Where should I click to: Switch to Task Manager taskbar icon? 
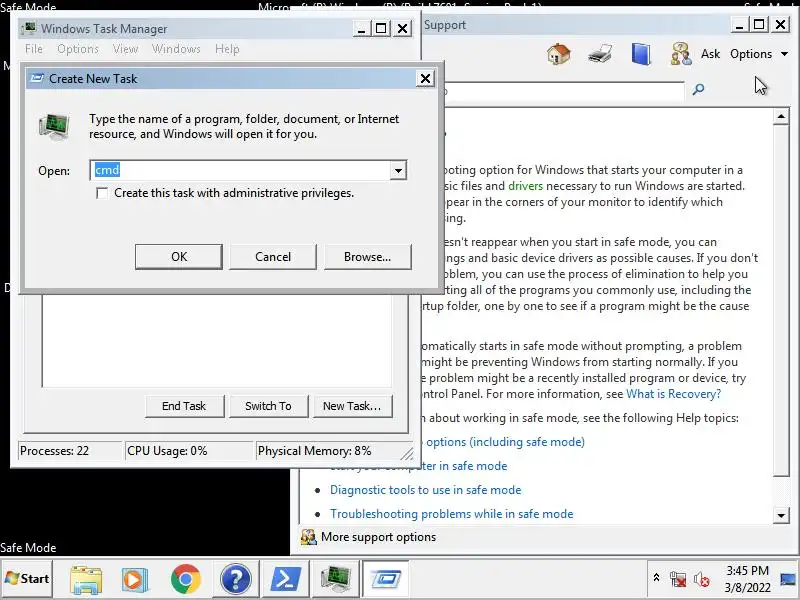(335, 579)
